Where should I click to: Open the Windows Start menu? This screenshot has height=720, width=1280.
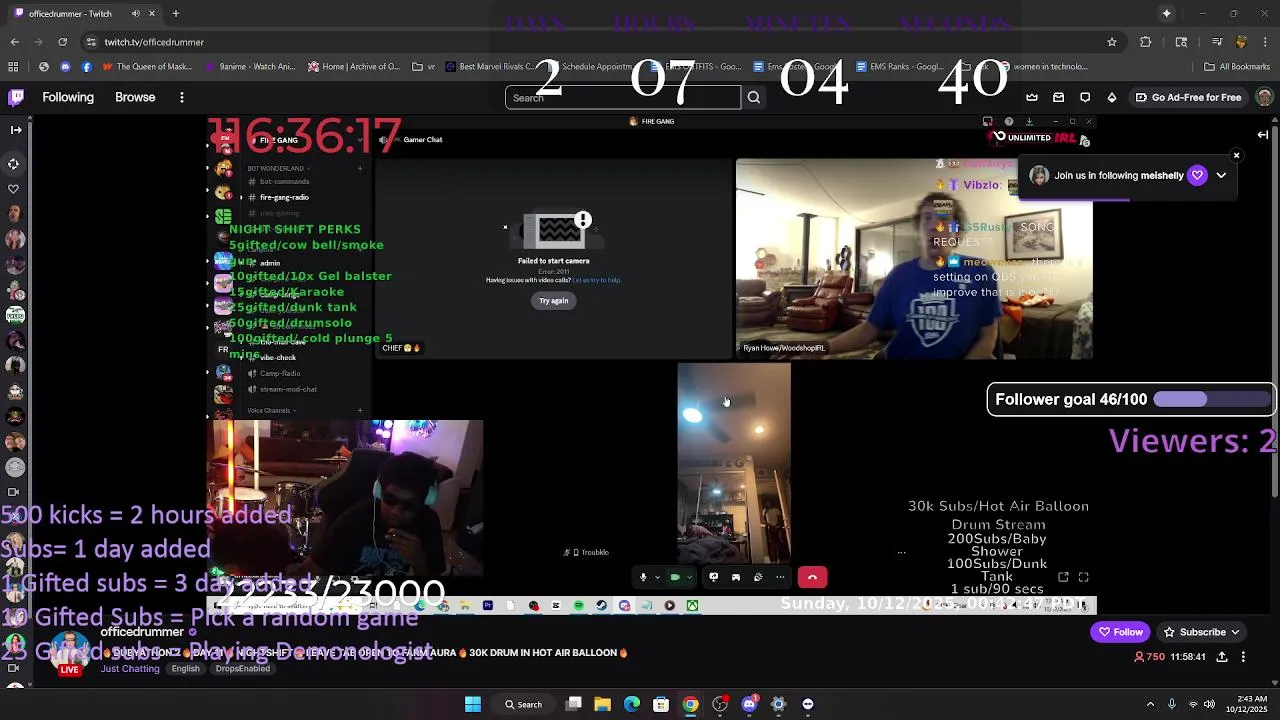(473, 704)
